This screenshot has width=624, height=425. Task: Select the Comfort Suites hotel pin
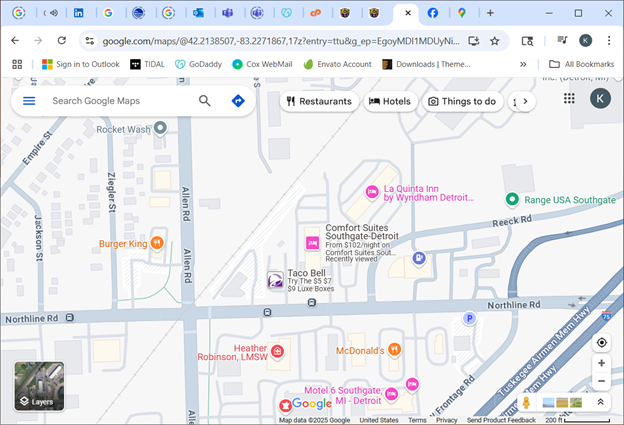tap(312, 243)
